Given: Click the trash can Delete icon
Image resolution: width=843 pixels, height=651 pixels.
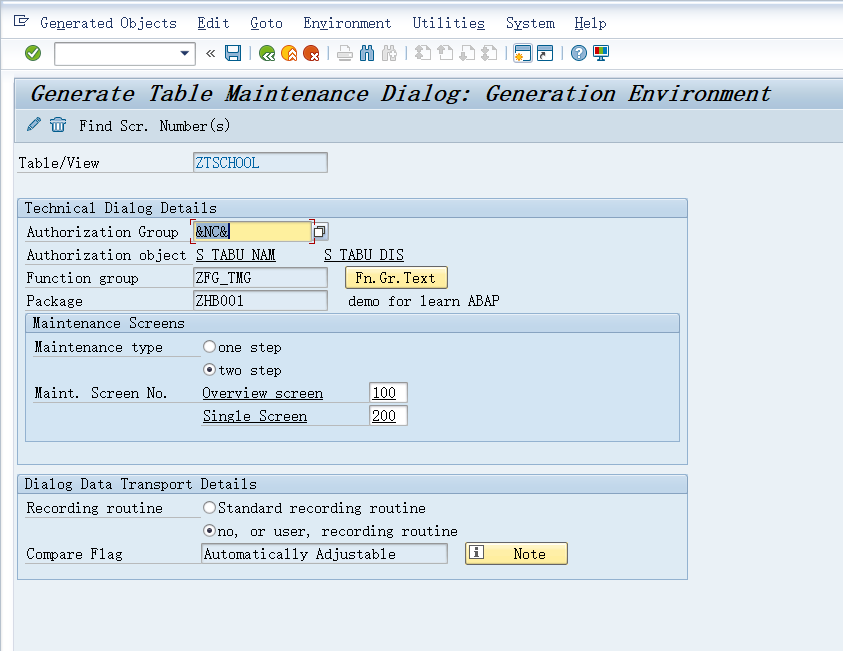Looking at the screenshot, I should point(58,125).
